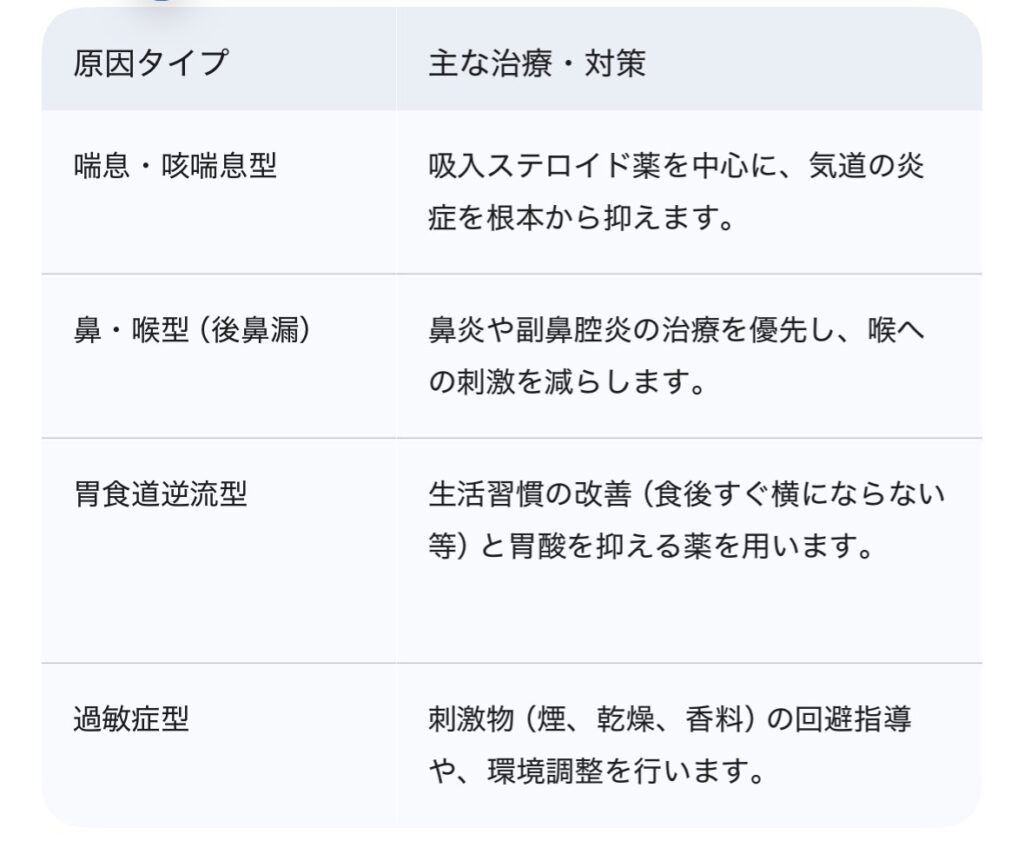Select the 喘息・咳喘息型 row label
1024x854 pixels.
click(175, 165)
